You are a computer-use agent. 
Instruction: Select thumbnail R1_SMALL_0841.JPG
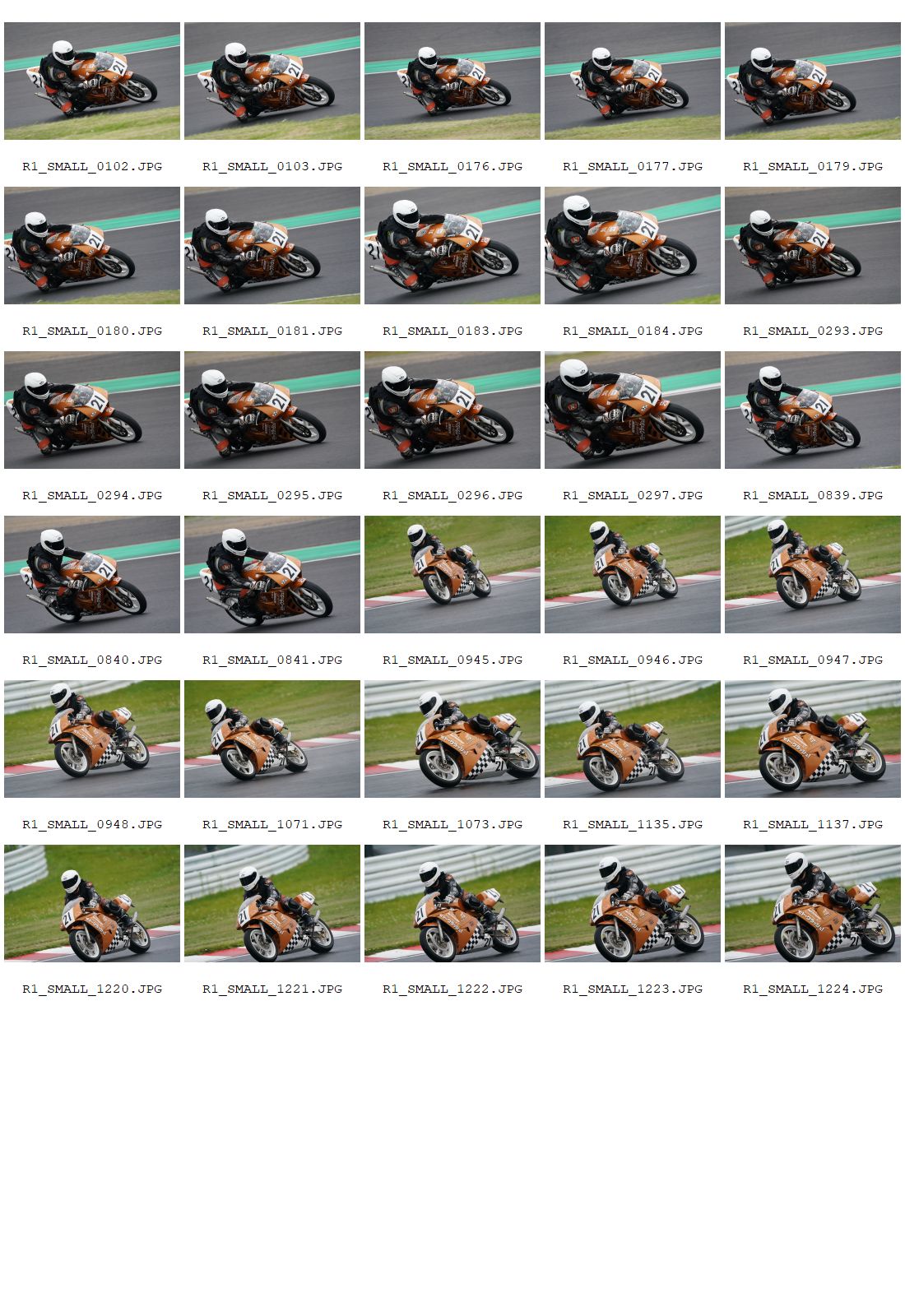point(272,574)
